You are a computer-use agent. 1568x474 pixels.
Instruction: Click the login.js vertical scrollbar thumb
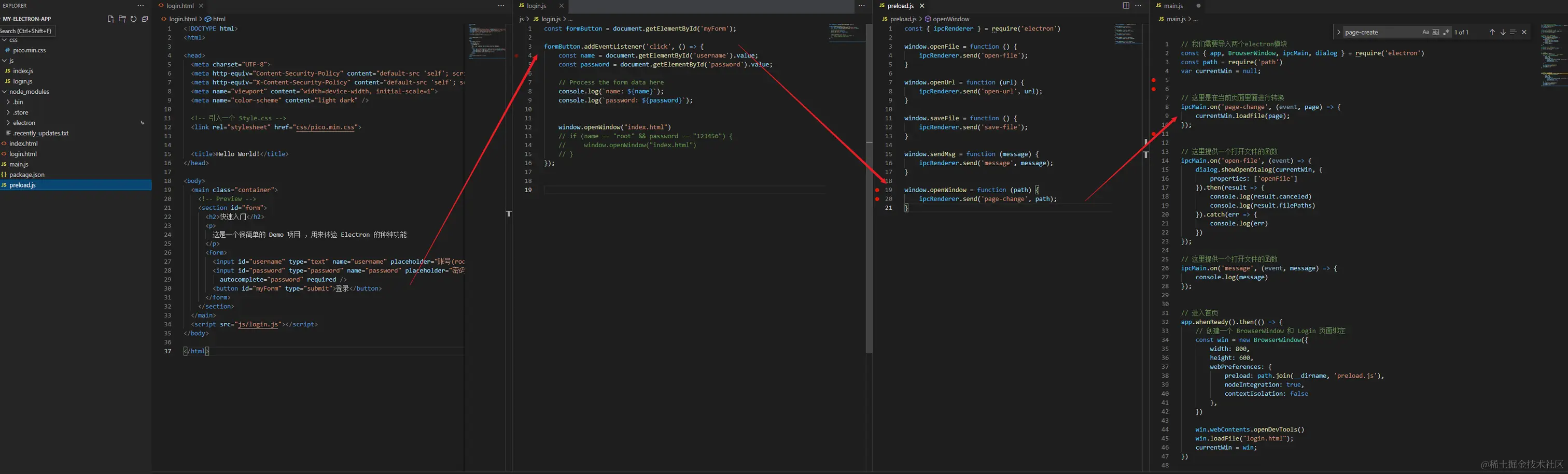point(869,188)
